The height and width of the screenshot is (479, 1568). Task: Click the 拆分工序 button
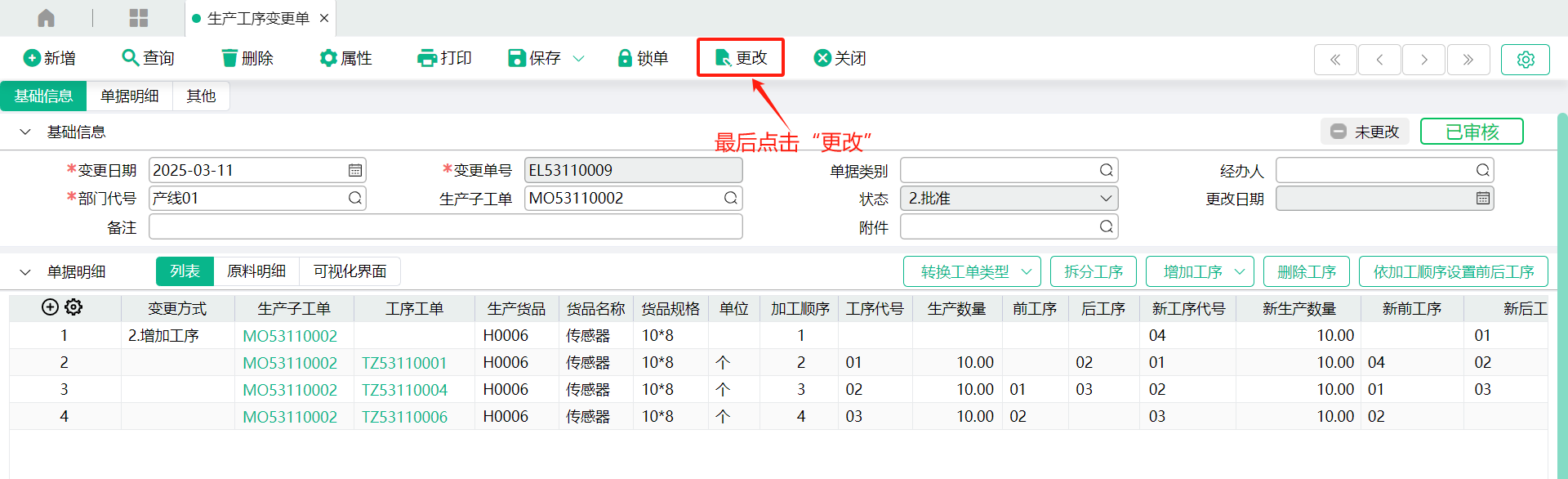[1094, 271]
